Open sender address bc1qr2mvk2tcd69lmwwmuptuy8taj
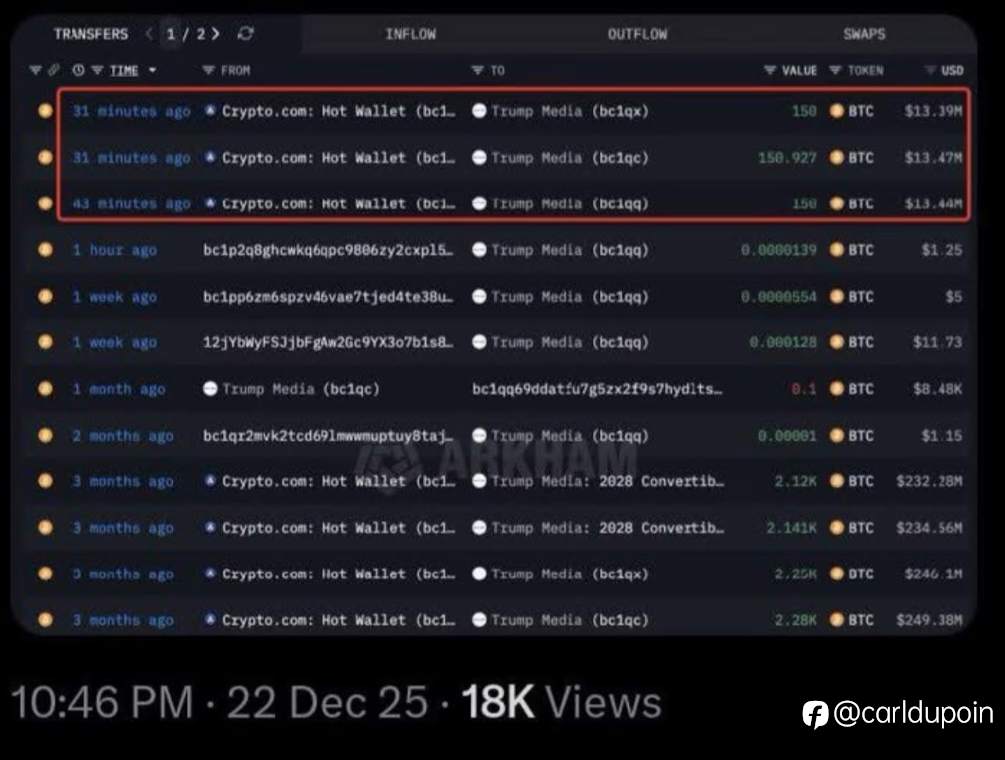The image size is (1005, 760). coord(328,436)
